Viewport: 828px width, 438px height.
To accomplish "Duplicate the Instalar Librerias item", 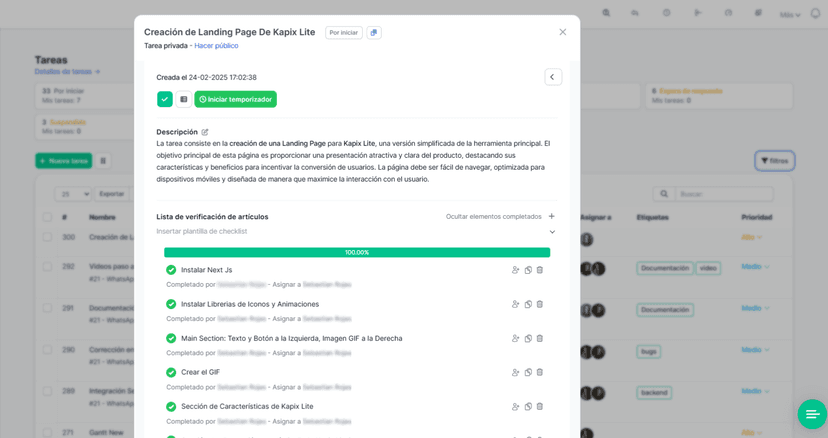I will [x=528, y=304].
